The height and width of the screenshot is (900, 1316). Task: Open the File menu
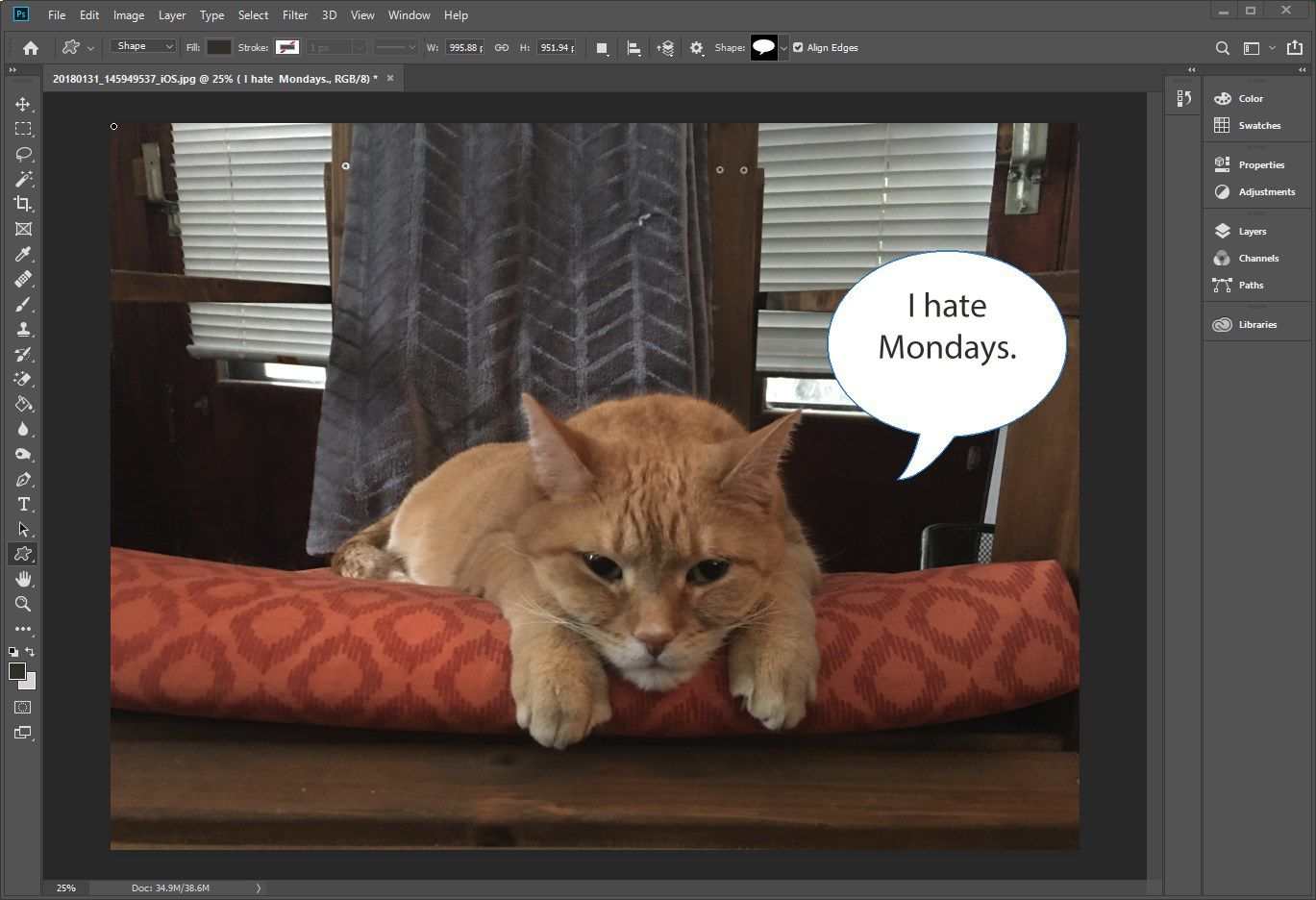coord(57,15)
